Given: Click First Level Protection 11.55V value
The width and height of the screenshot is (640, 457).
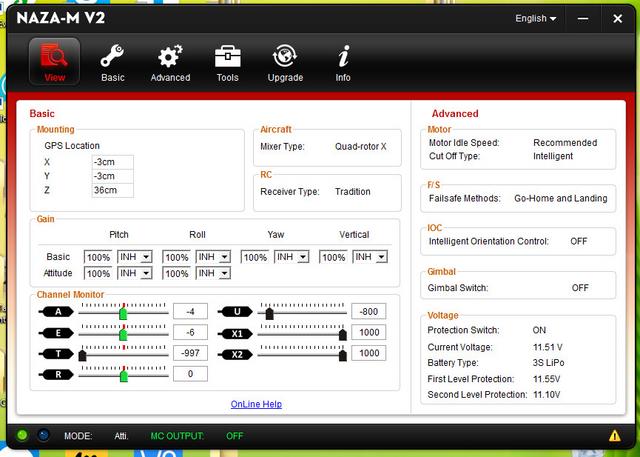Looking at the screenshot, I should (547, 379).
